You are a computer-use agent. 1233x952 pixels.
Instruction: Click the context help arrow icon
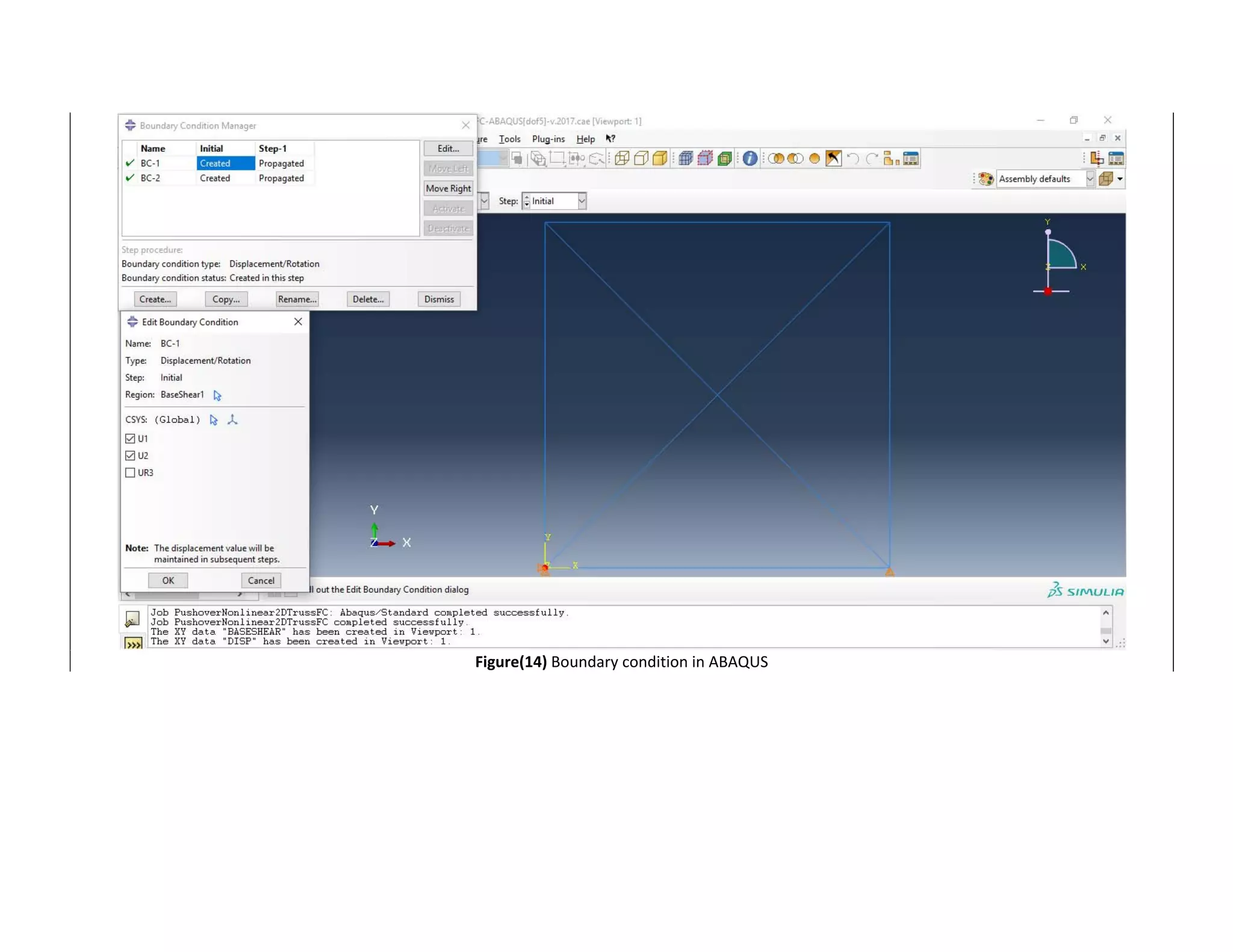[x=610, y=138]
